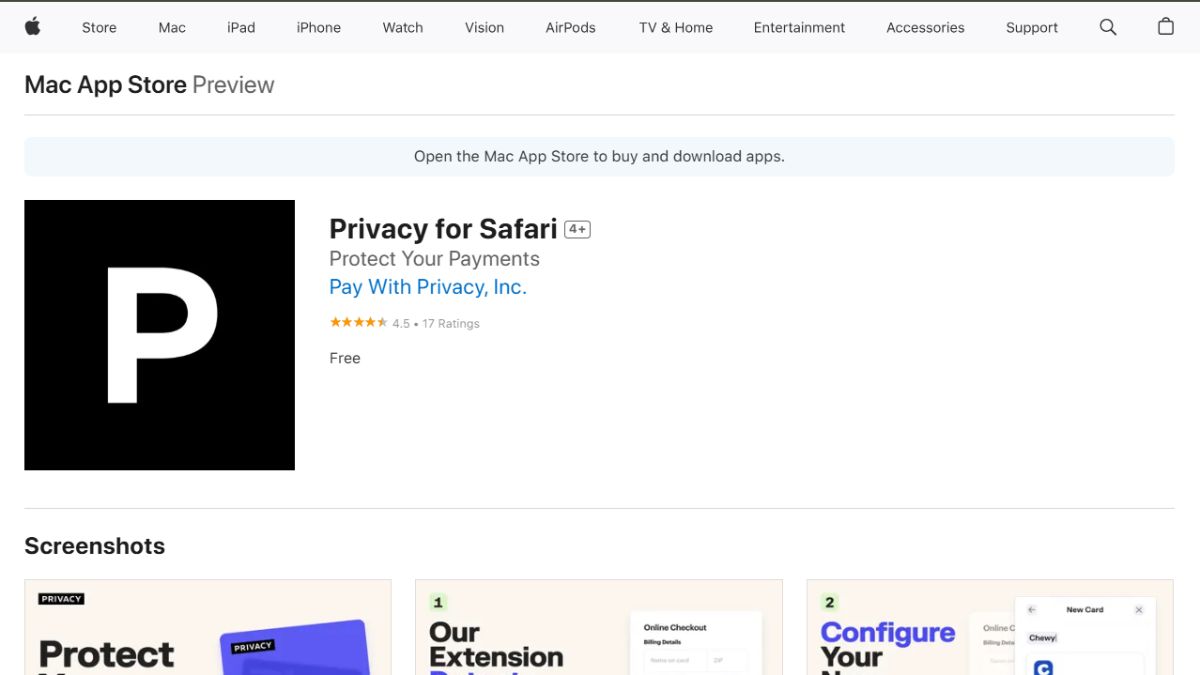Click the Protect Your Payments subtitle
The image size is (1200, 675).
[x=434, y=259]
